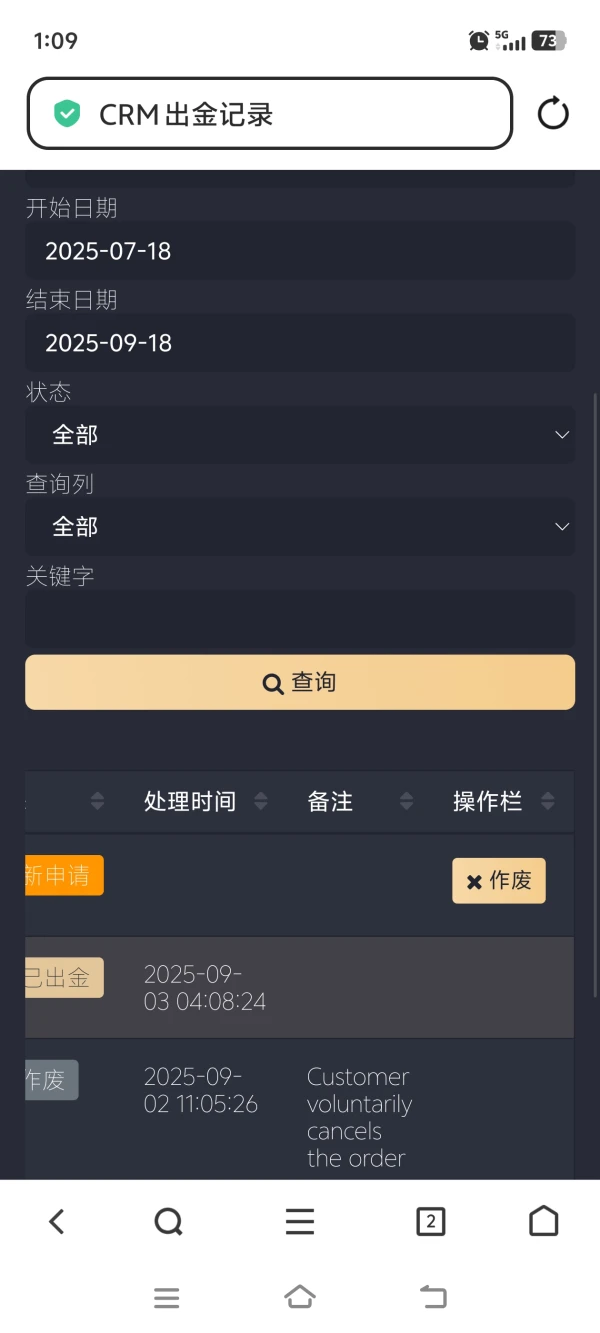Toggle sorting on the 备注 column

407,800
